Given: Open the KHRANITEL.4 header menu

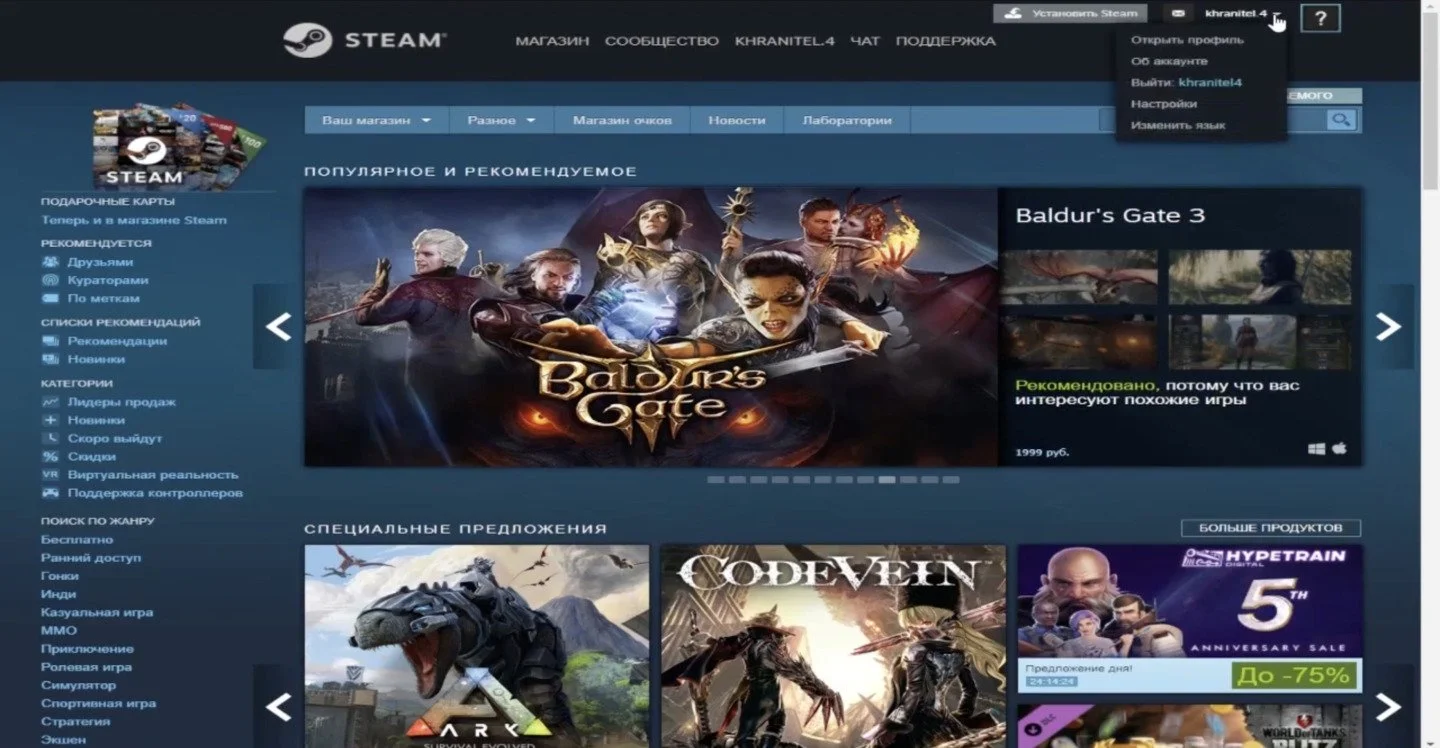Looking at the screenshot, I should pyautogui.click(x=784, y=41).
